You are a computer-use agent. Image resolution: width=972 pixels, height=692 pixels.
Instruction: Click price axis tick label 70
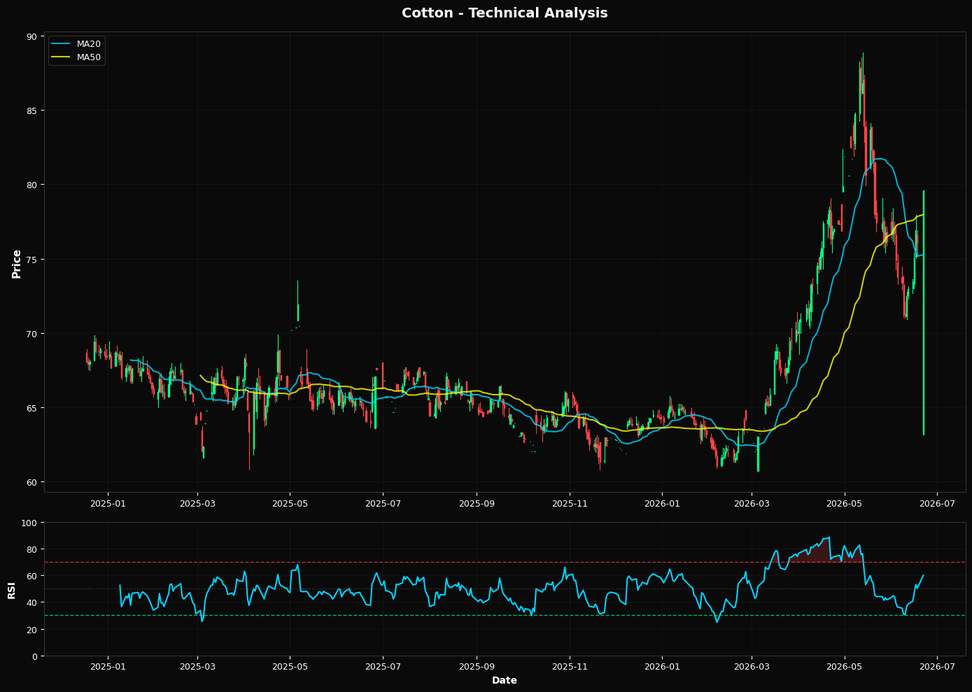(x=32, y=334)
